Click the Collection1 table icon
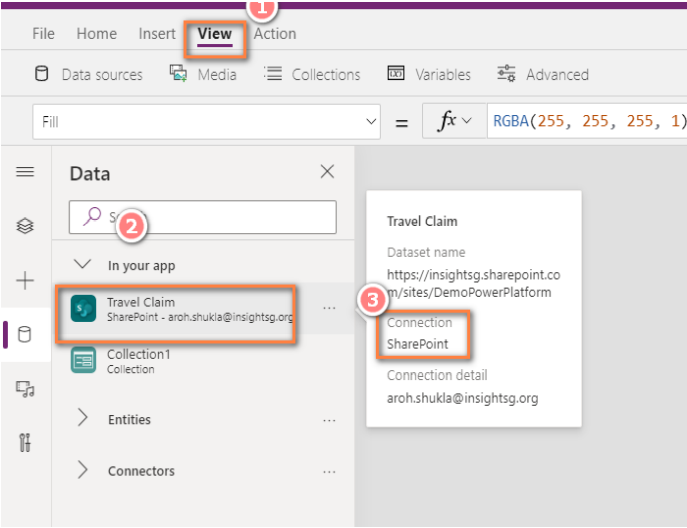This screenshot has height=528, width=687. click(x=83, y=360)
